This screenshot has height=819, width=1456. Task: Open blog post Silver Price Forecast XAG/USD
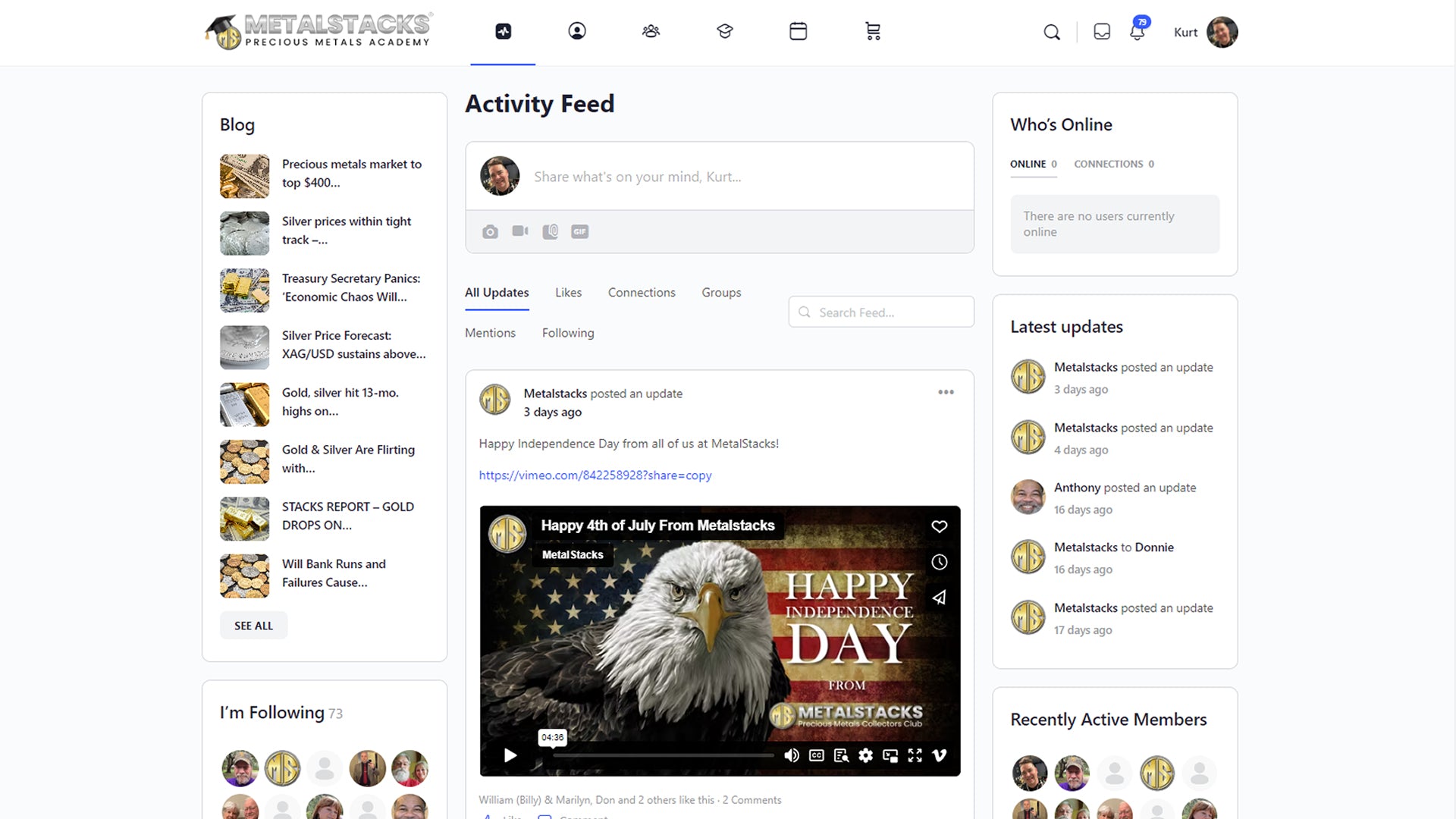(353, 344)
